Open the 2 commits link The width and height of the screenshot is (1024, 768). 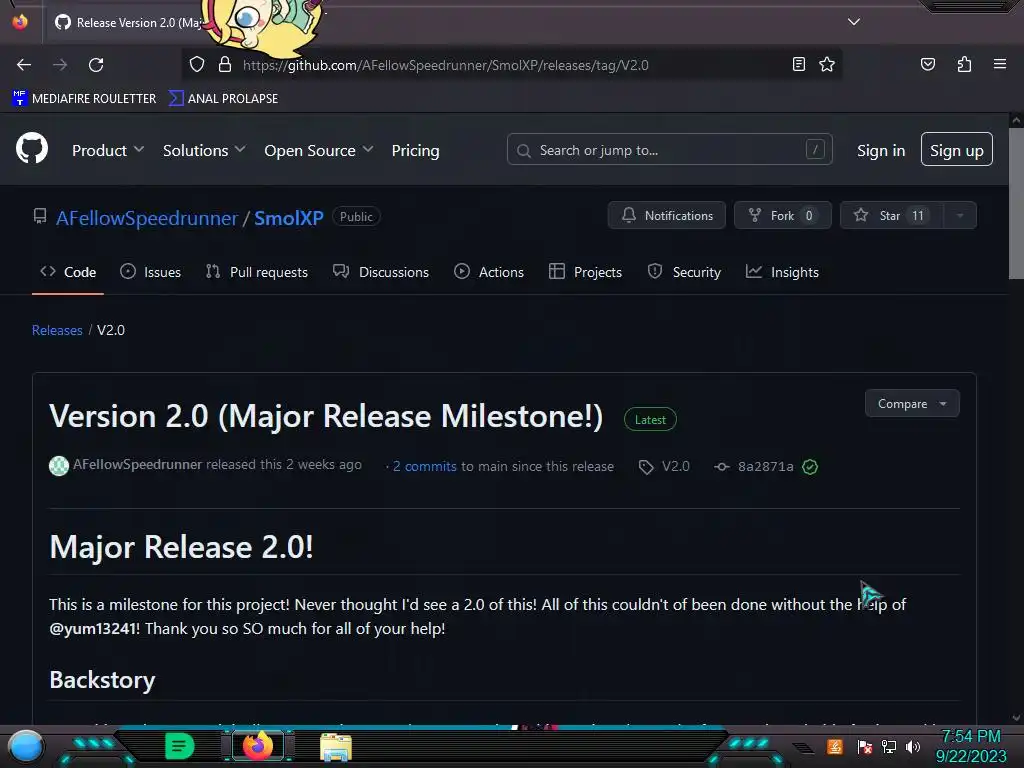tap(424, 467)
